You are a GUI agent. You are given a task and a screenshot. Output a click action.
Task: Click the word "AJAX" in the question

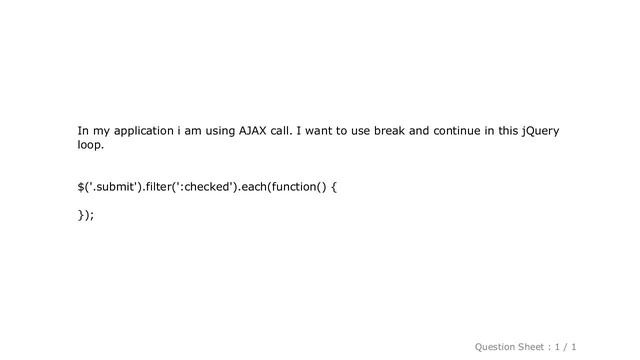(252, 131)
